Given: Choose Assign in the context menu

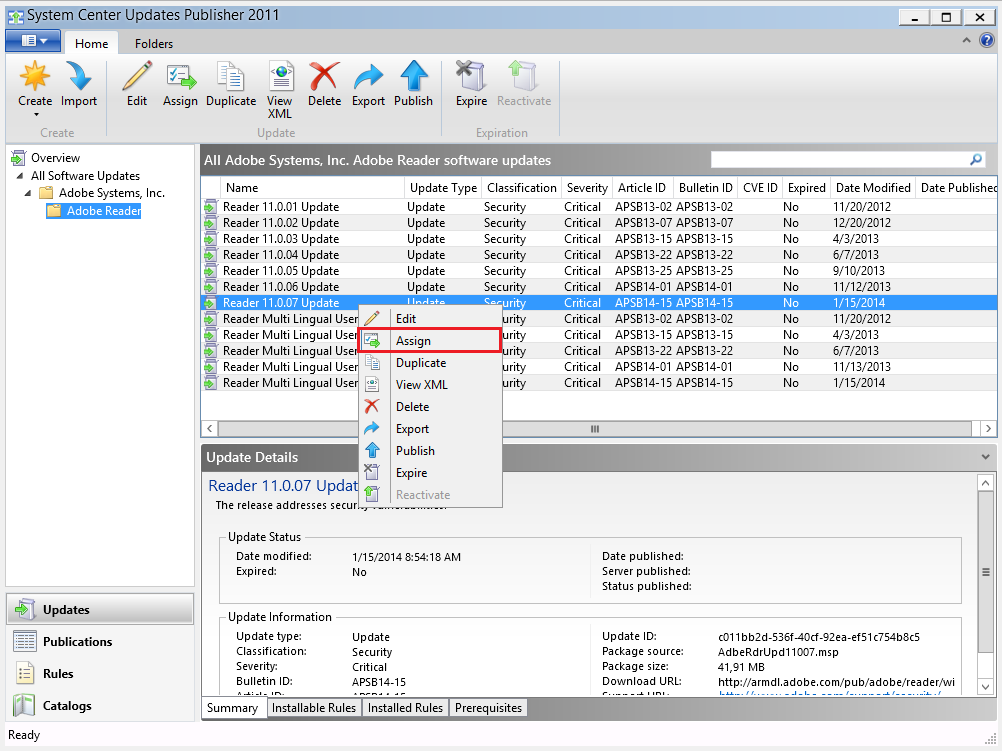Looking at the screenshot, I should (431, 341).
